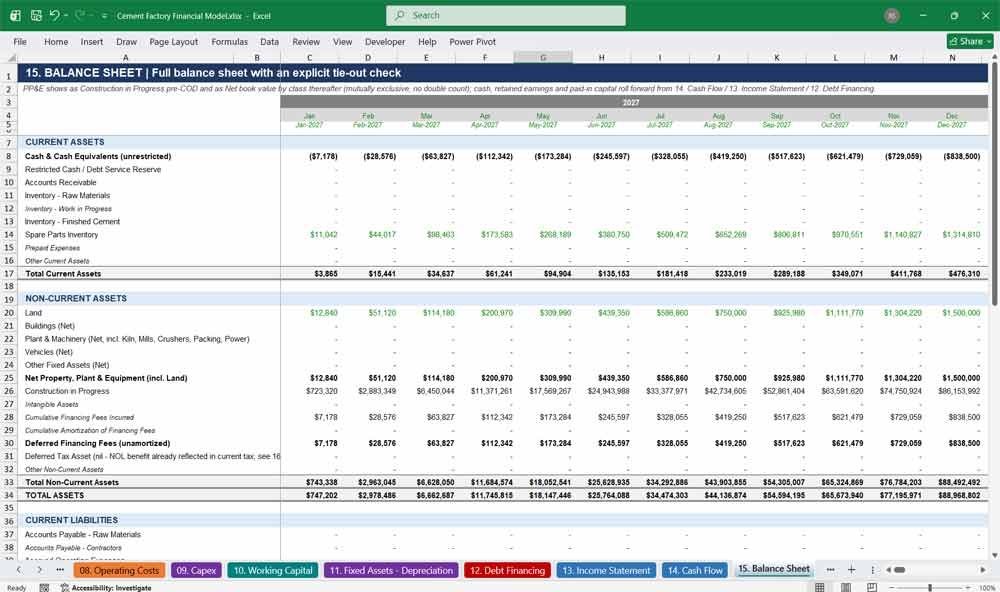Open the Developer ribbon tab
The image size is (1000, 592).
coord(385,41)
